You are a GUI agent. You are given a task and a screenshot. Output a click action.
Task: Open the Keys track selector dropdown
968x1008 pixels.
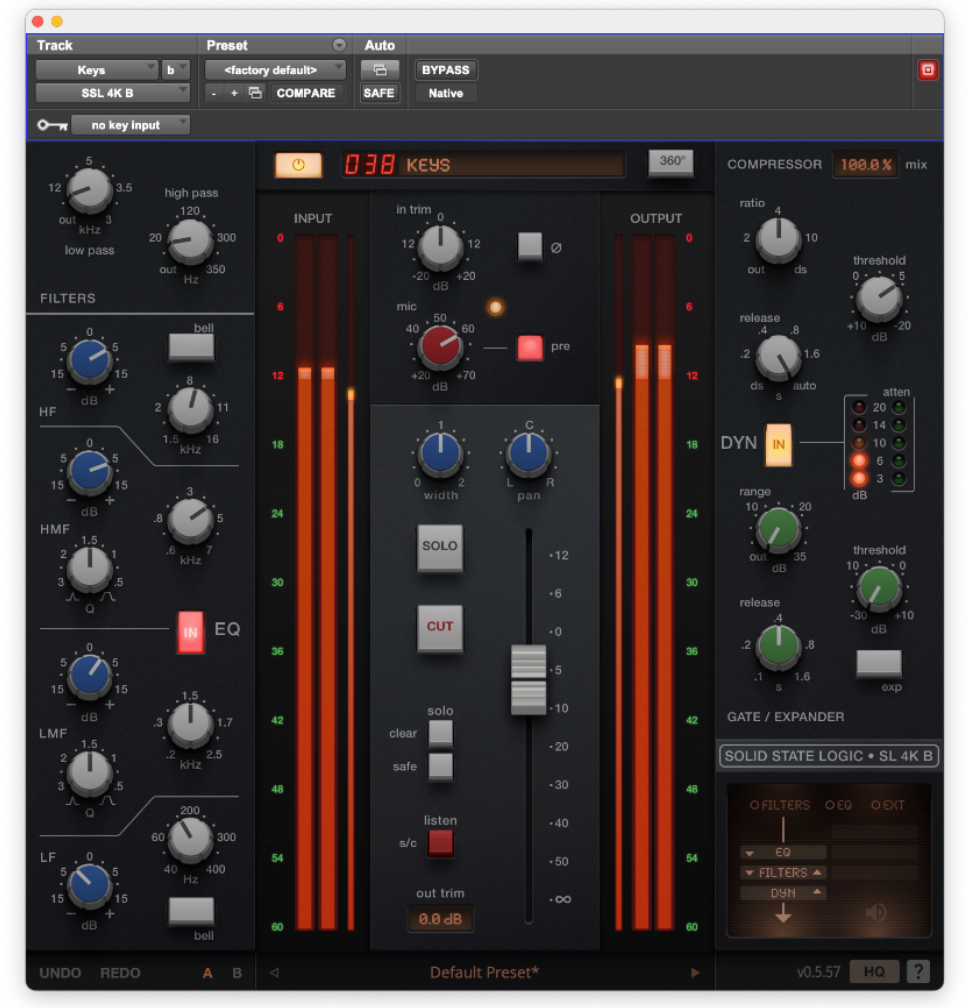click(96, 69)
